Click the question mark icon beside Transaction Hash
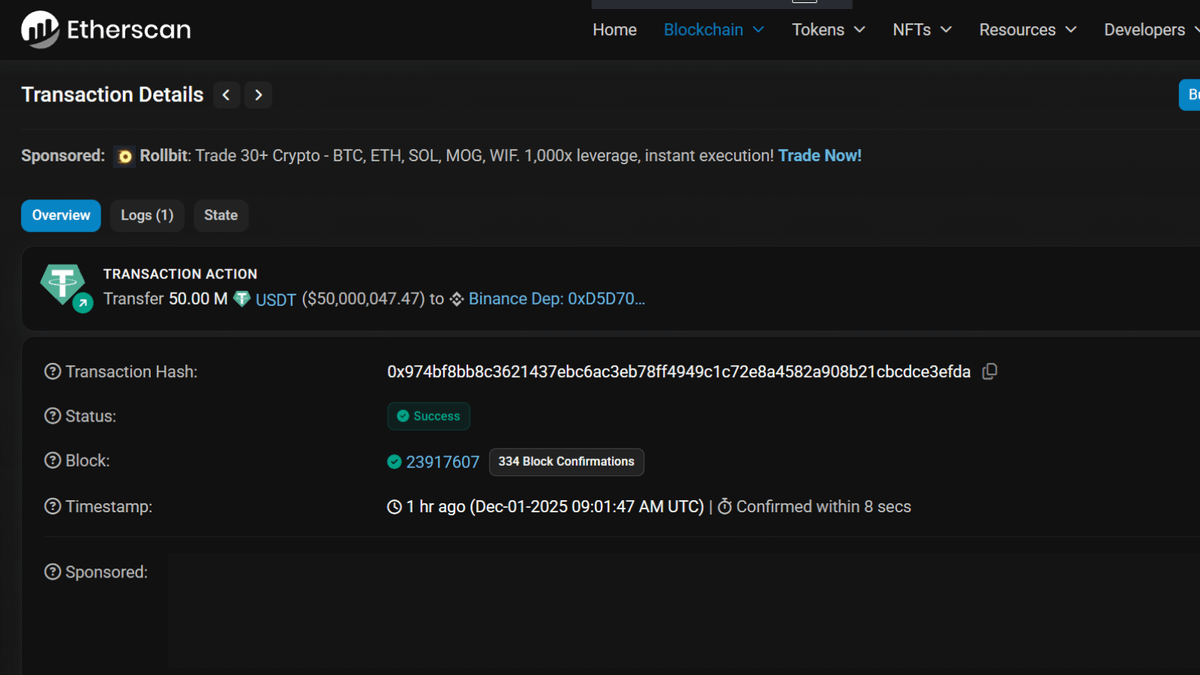The height and width of the screenshot is (675, 1200). click(x=51, y=371)
